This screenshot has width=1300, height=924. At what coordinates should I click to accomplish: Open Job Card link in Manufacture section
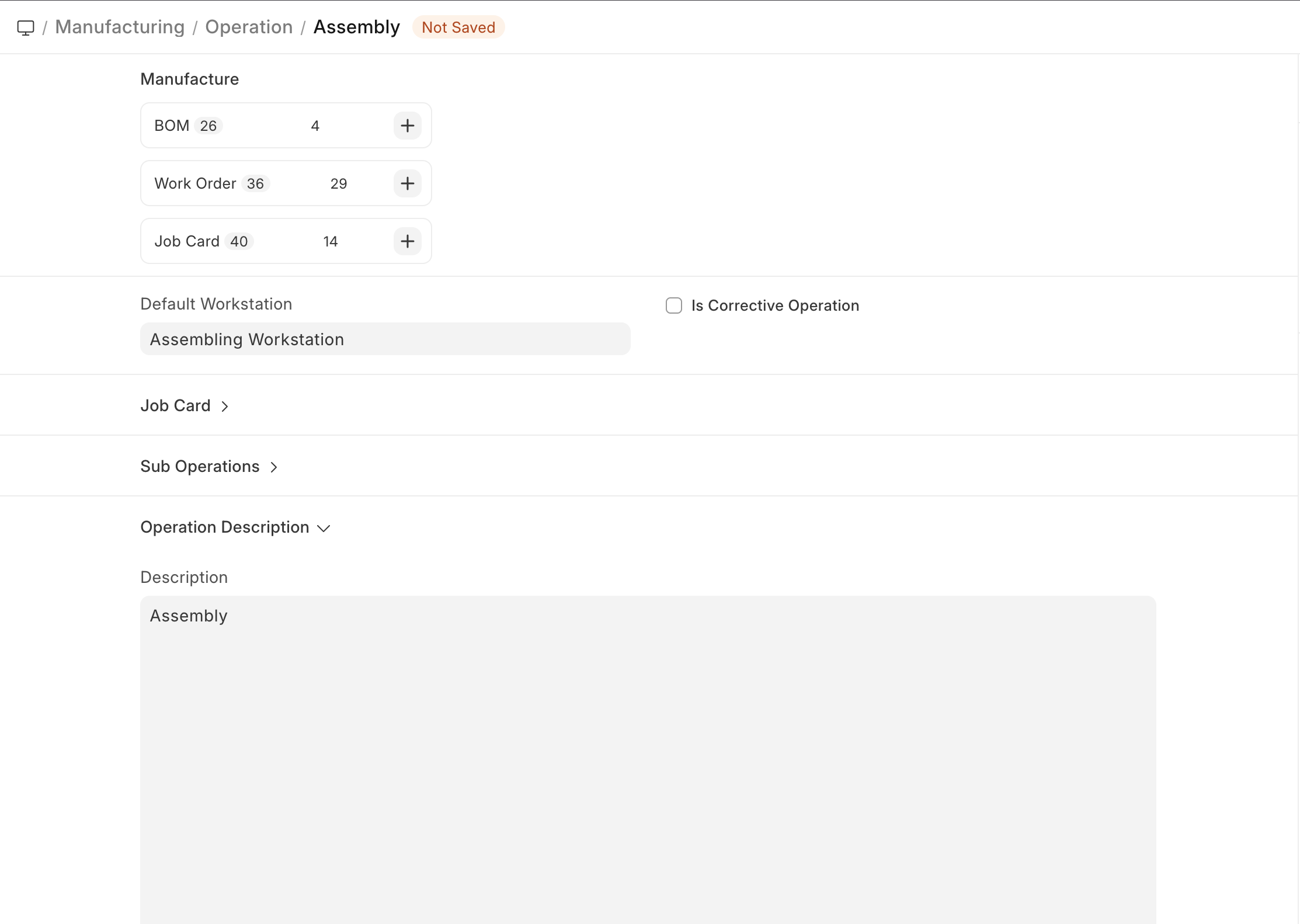(187, 241)
